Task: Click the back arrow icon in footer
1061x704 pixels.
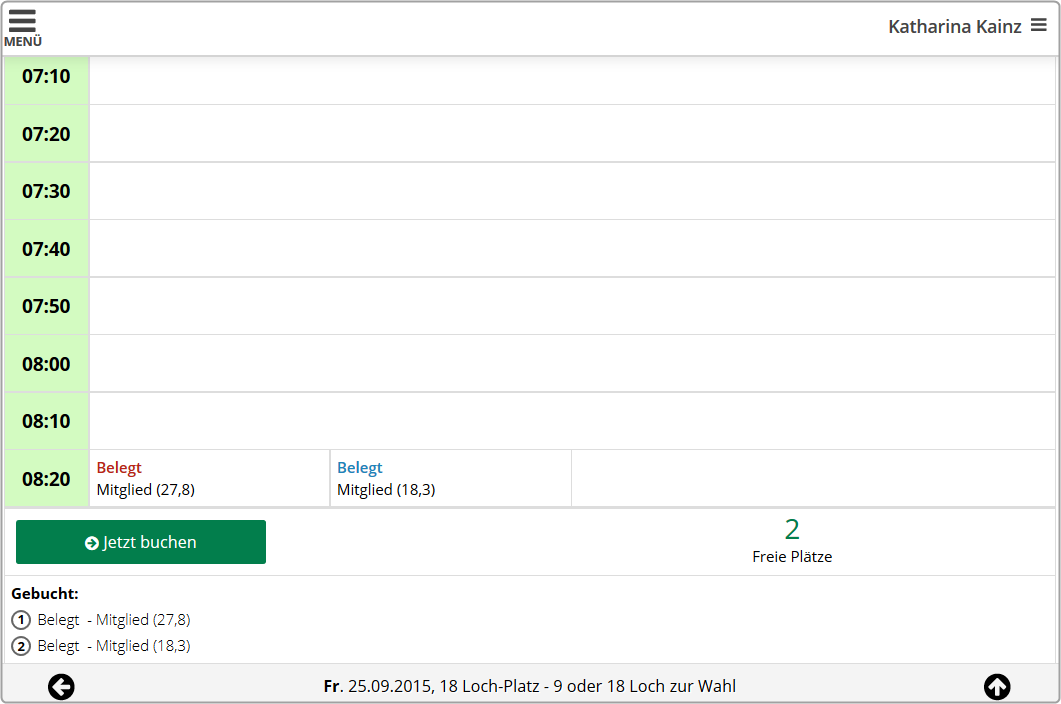Action: point(61,687)
